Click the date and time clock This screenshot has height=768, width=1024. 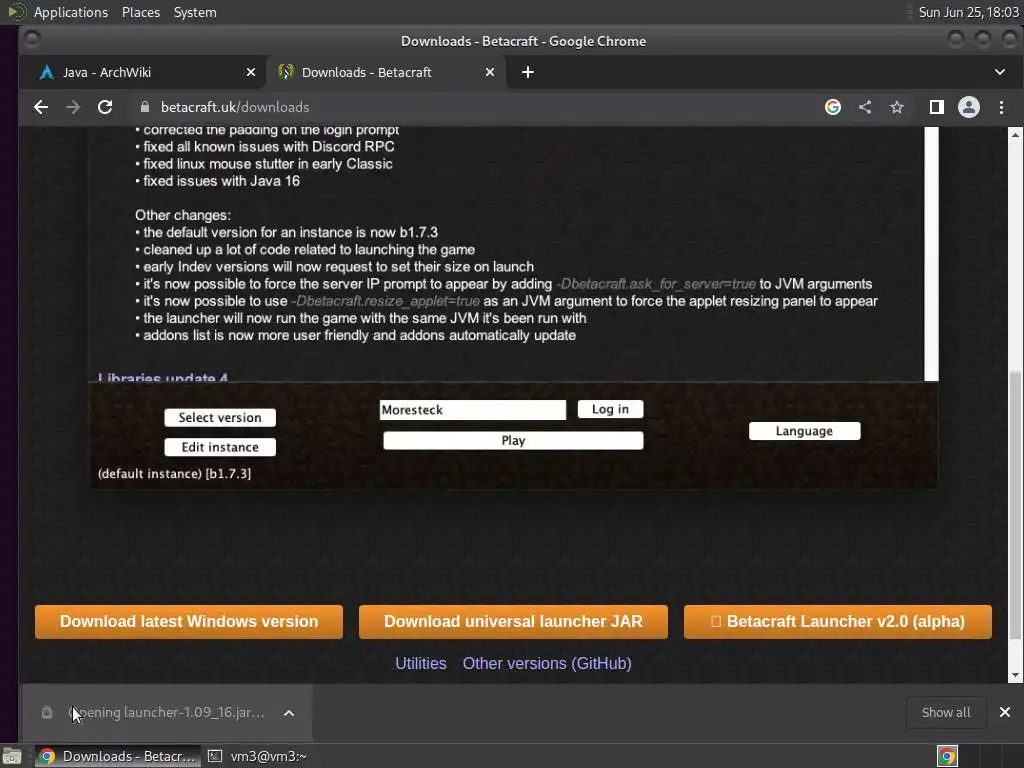(968, 12)
